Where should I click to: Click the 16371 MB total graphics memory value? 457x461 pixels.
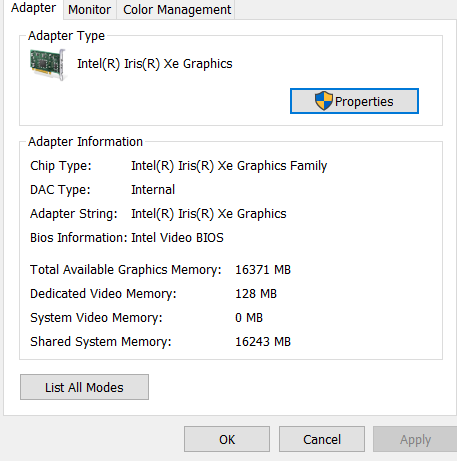tap(263, 270)
